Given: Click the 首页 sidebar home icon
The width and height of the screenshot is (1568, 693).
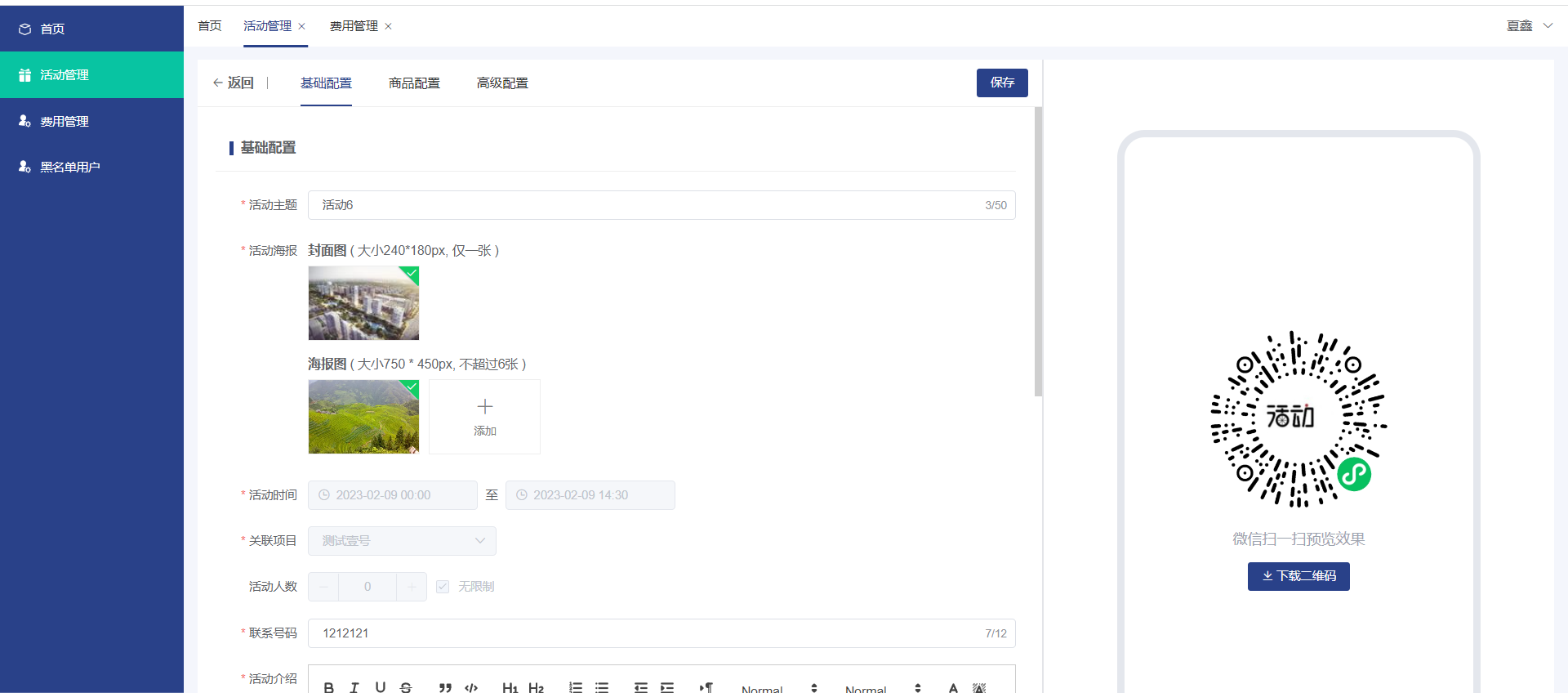Looking at the screenshot, I should coord(24,29).
